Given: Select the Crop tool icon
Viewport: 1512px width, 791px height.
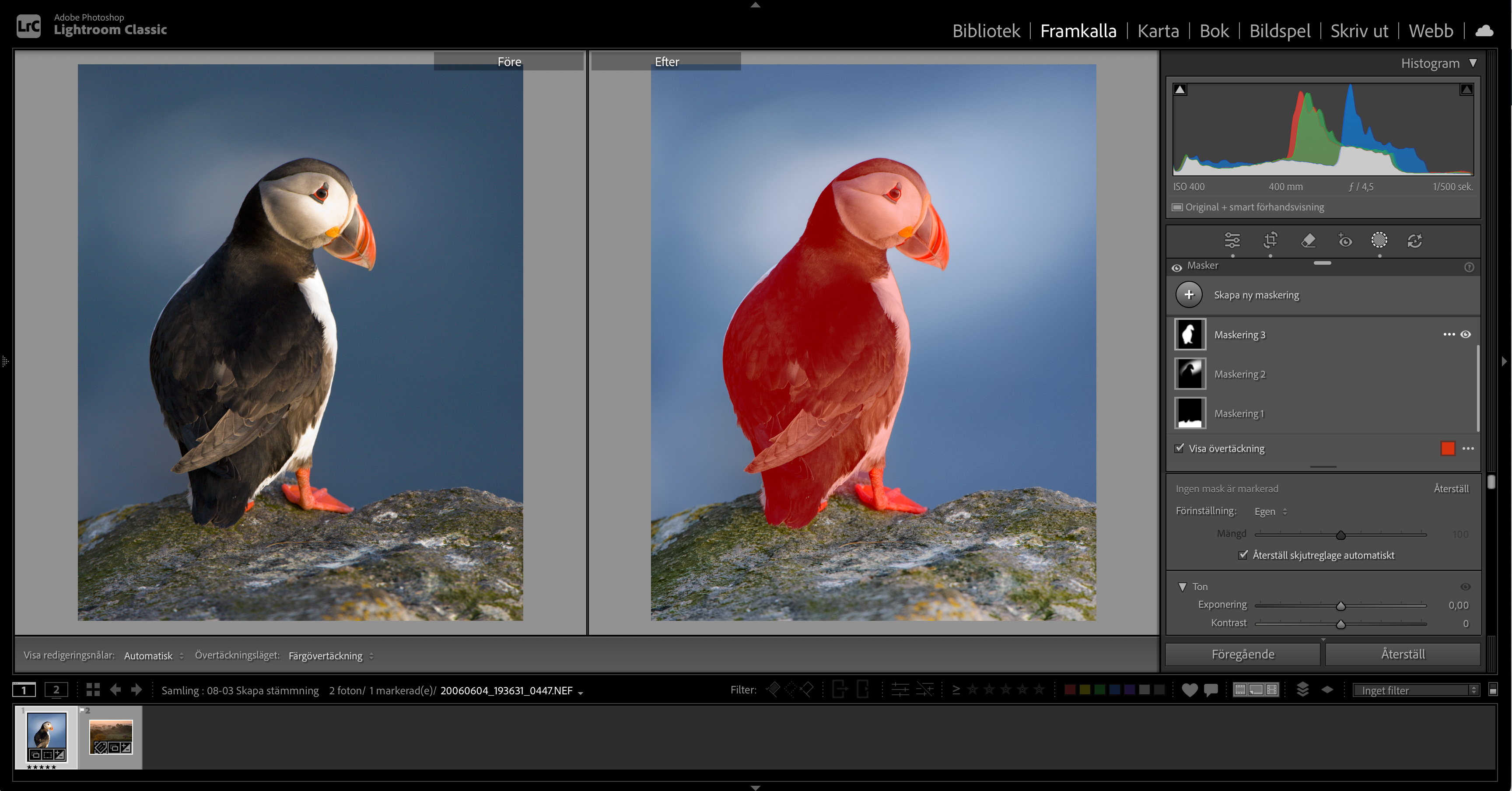Looking at the screenshot, I should click(x=1270, y=240).
